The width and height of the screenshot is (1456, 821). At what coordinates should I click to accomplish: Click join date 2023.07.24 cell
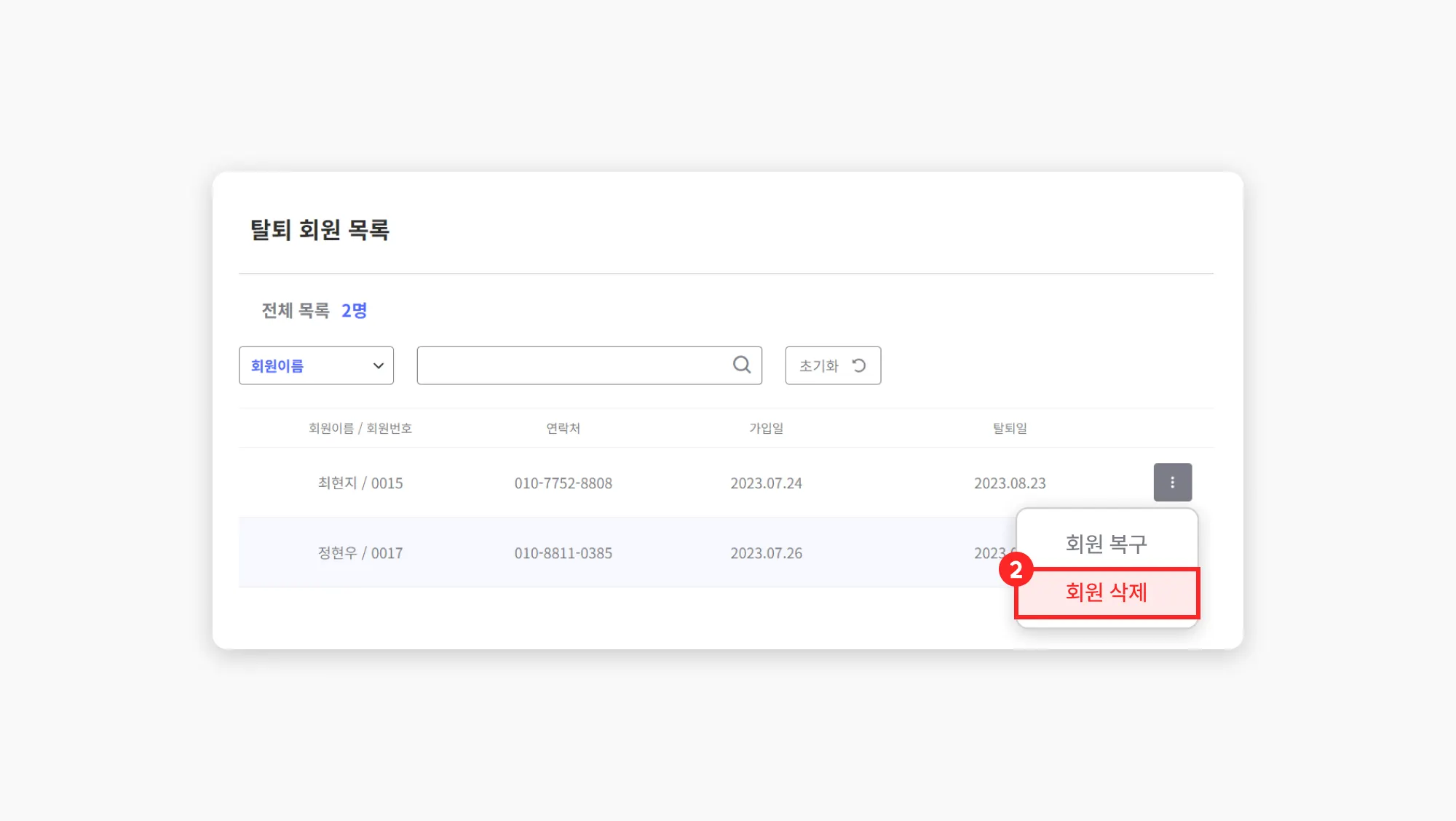click(766, 483)
